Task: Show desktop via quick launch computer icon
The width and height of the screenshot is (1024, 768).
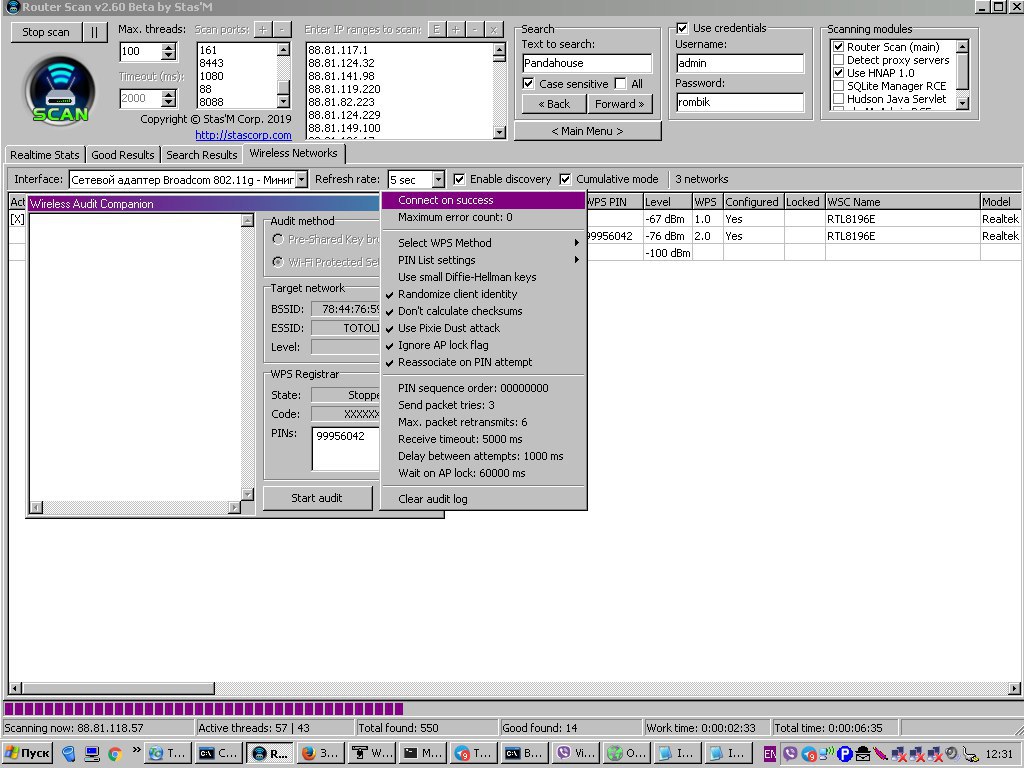Action: click(92, 753)
